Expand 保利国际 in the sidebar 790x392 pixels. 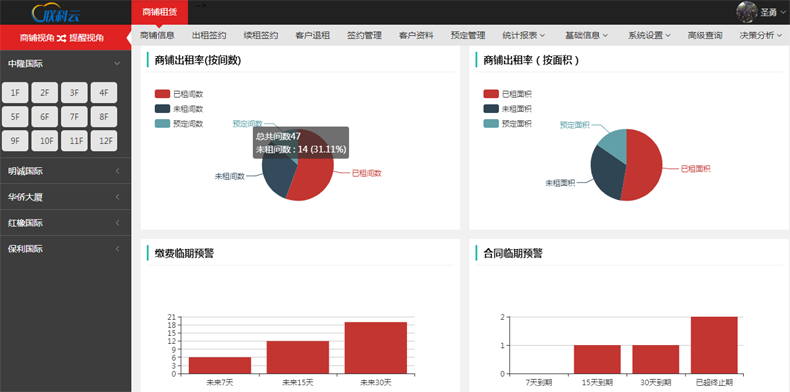coord(65,248)
